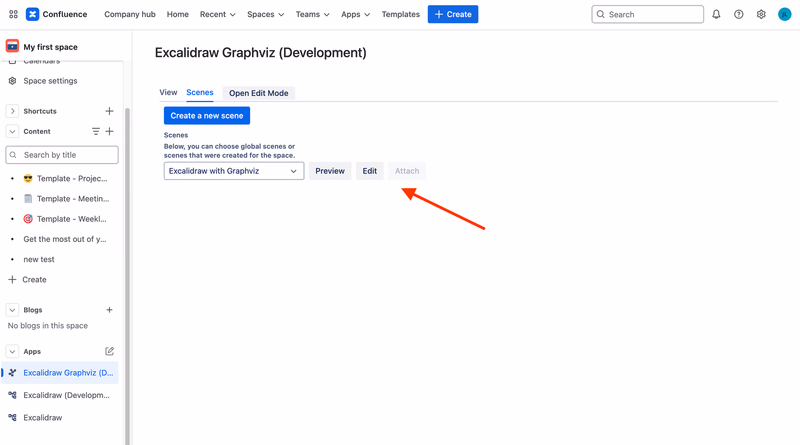Open the help question-mark icon
The width and height of the screenshot is (800, 445).
click(x=739, y=14)
